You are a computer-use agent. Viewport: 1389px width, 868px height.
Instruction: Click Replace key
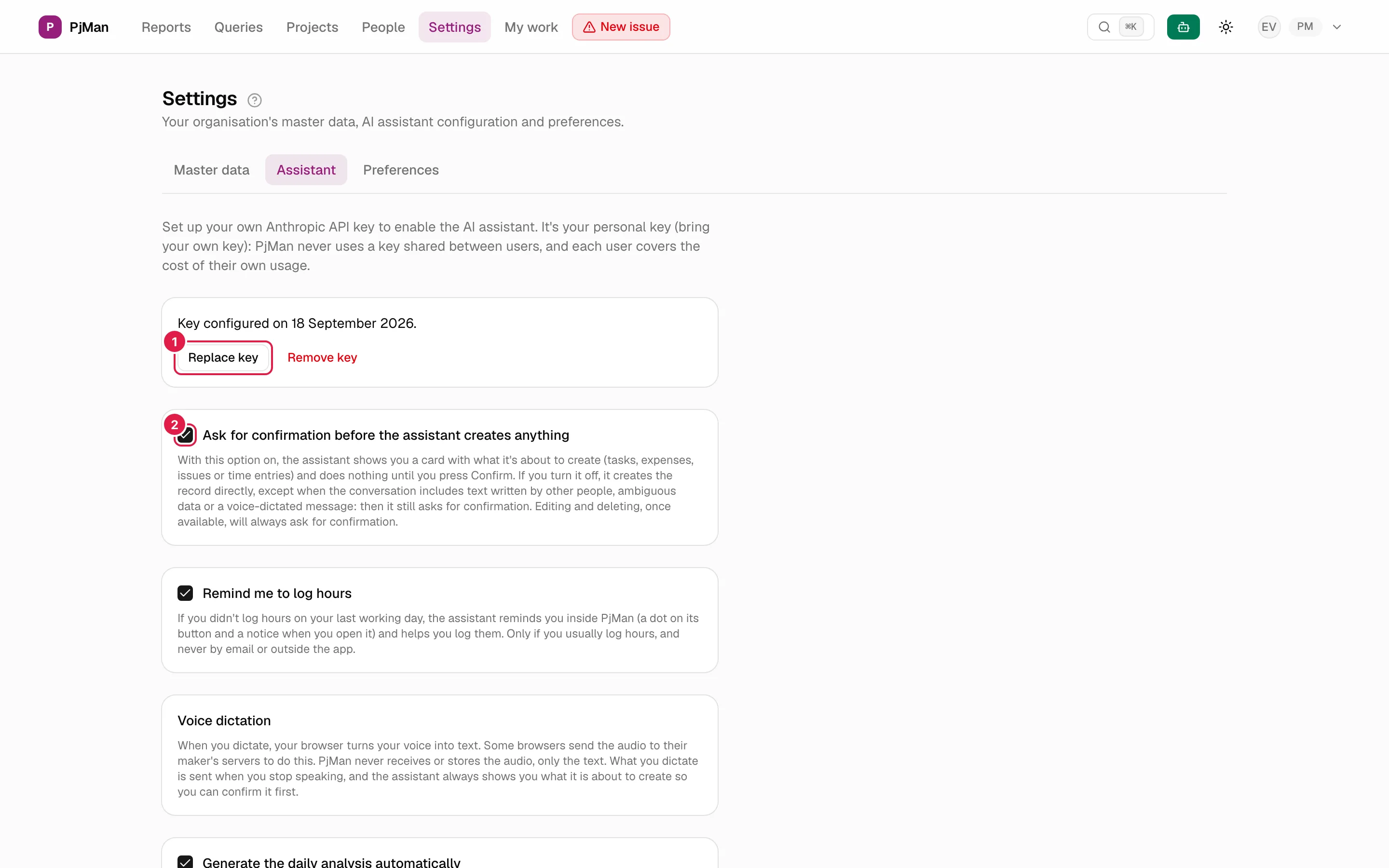pos(223,358)
